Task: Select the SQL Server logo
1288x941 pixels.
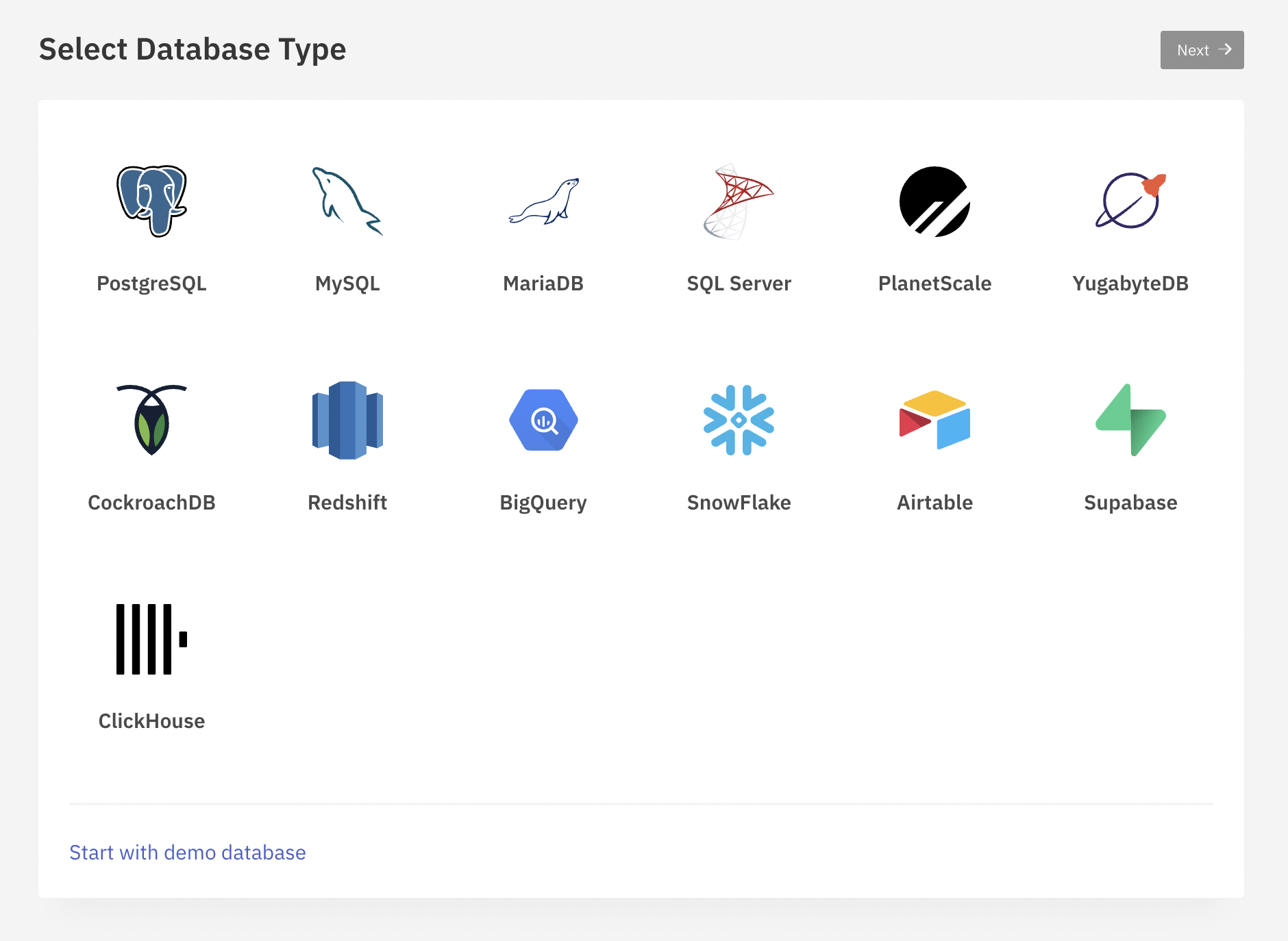Action: [739, 201]
